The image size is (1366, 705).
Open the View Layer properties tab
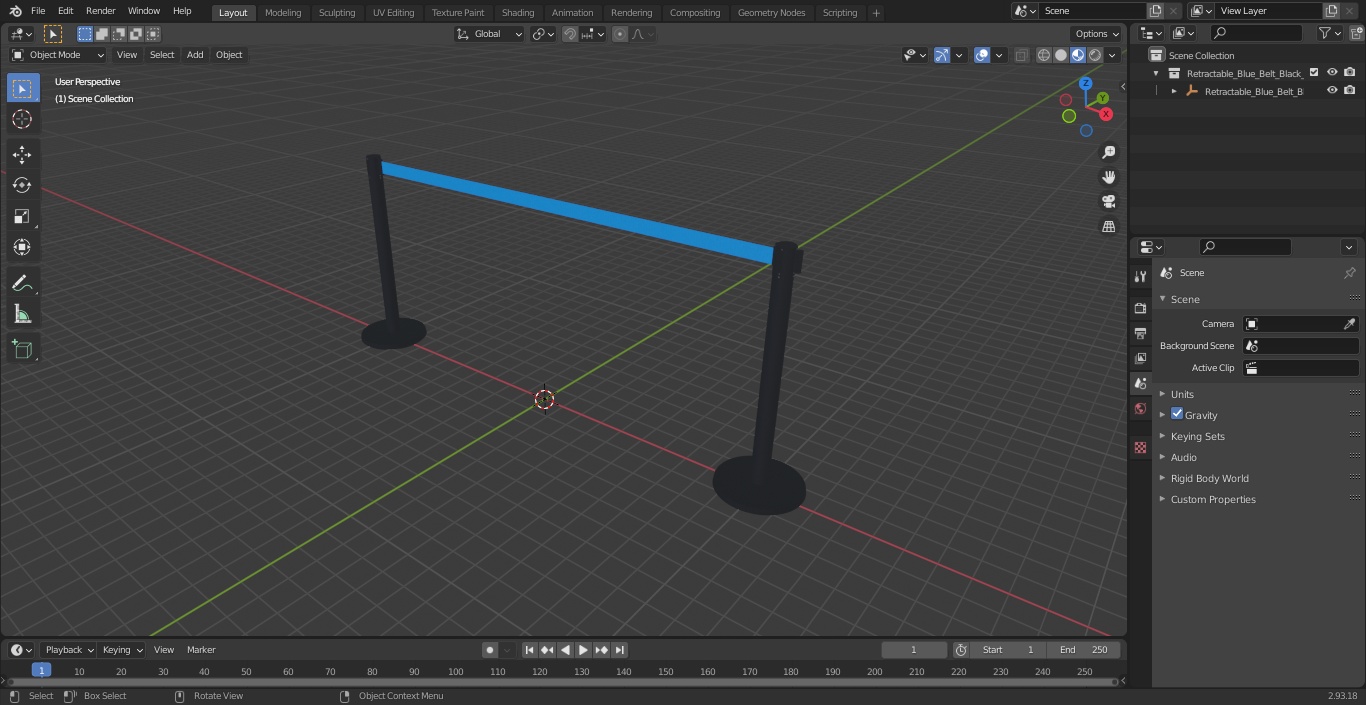1140,358
